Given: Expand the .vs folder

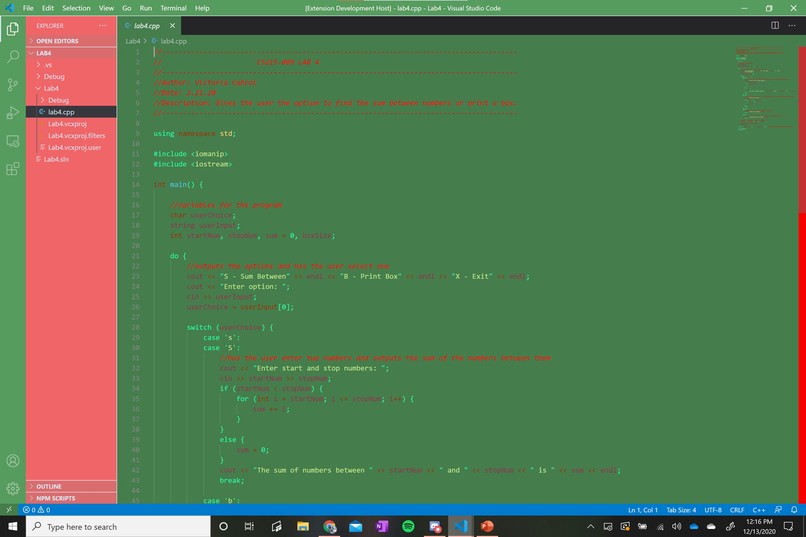Looking at the screenshot, I should pos(71,65).
